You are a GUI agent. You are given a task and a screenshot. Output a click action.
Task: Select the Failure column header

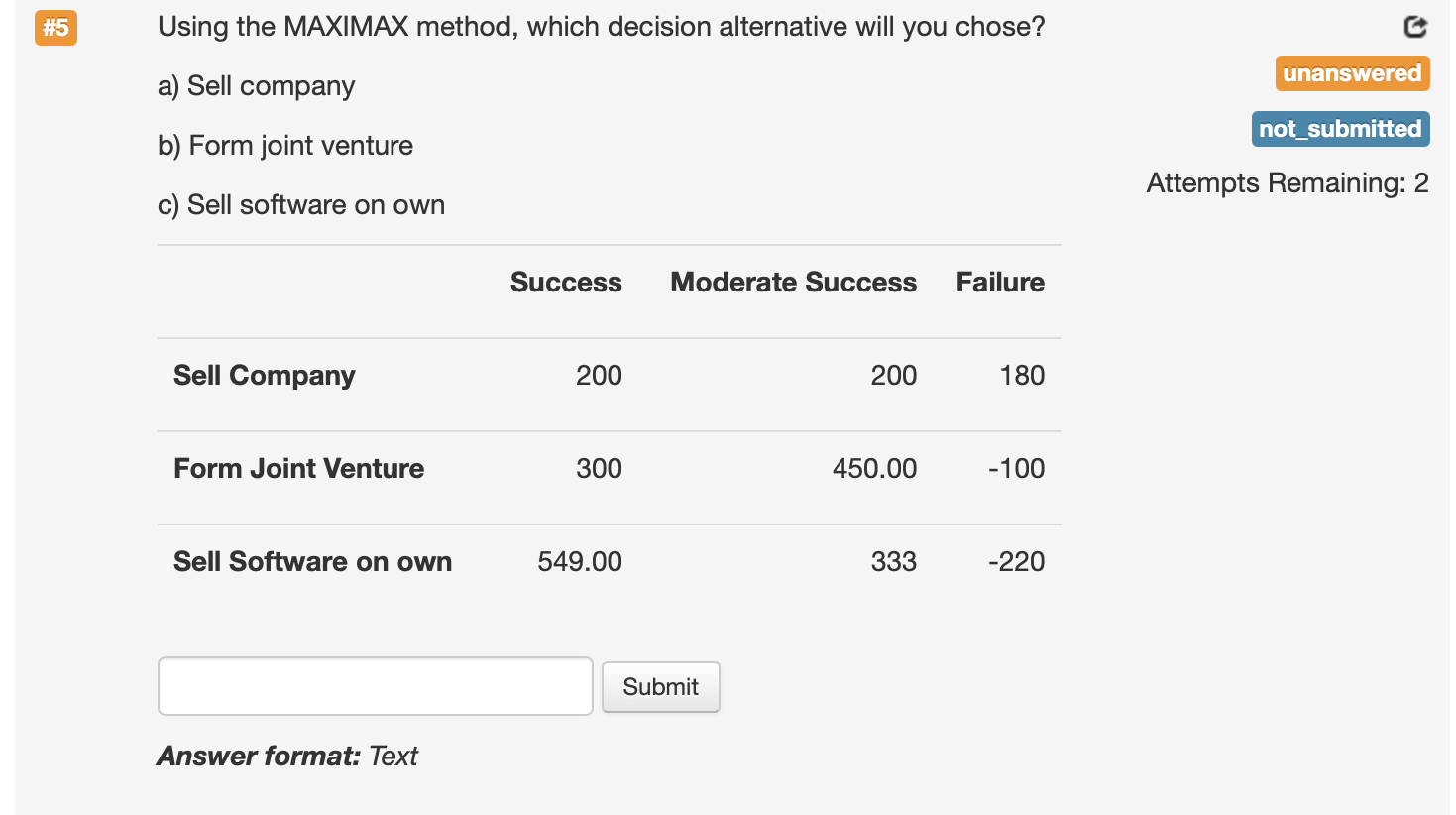[x=999, y=282]
